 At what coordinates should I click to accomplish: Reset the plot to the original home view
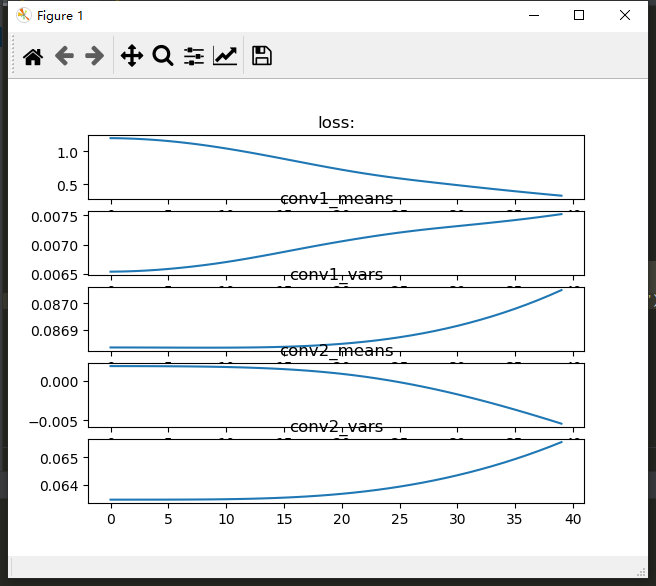[x=33, y=56]
